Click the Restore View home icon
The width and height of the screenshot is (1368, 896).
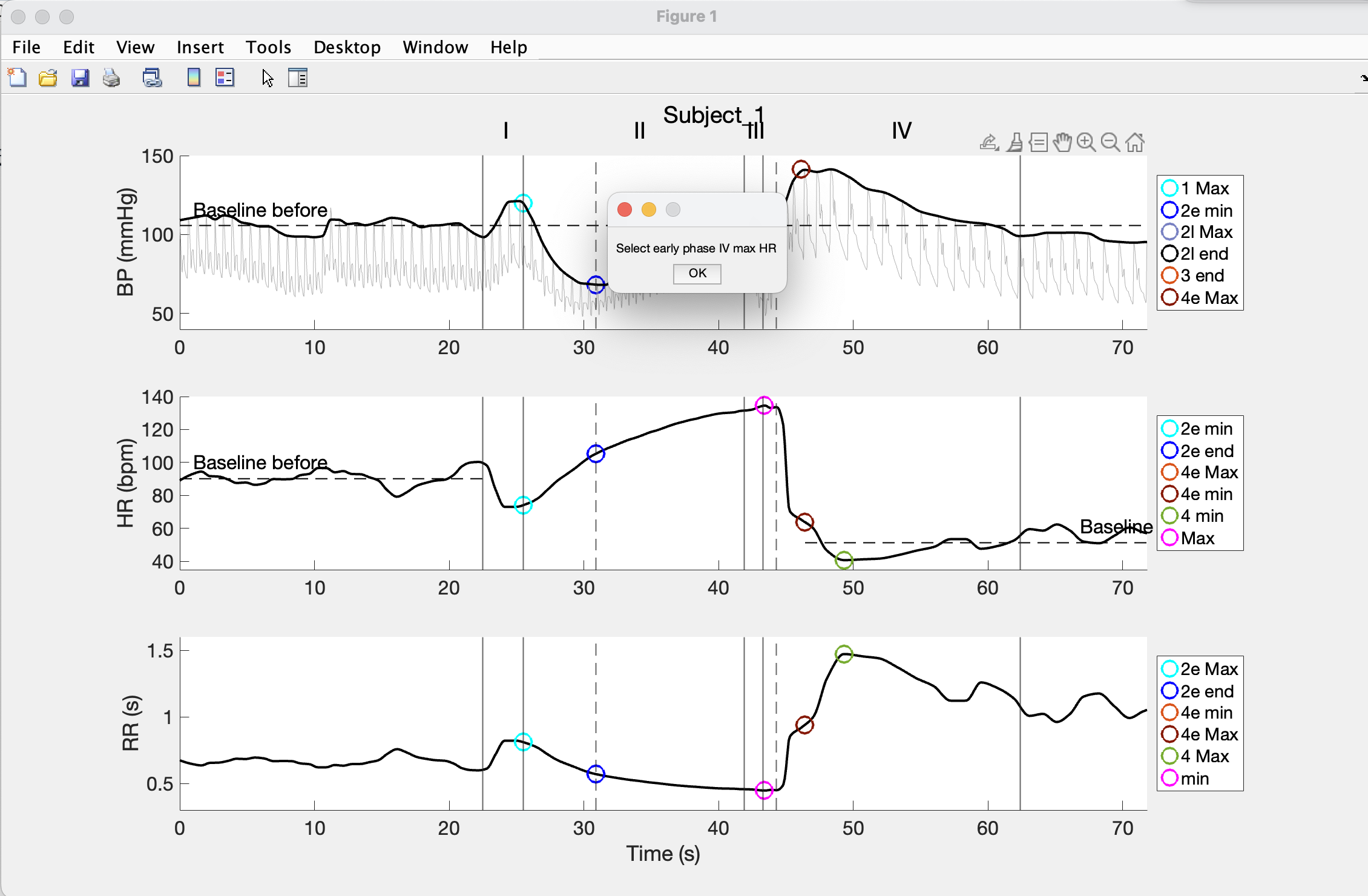pos(1135,143)
